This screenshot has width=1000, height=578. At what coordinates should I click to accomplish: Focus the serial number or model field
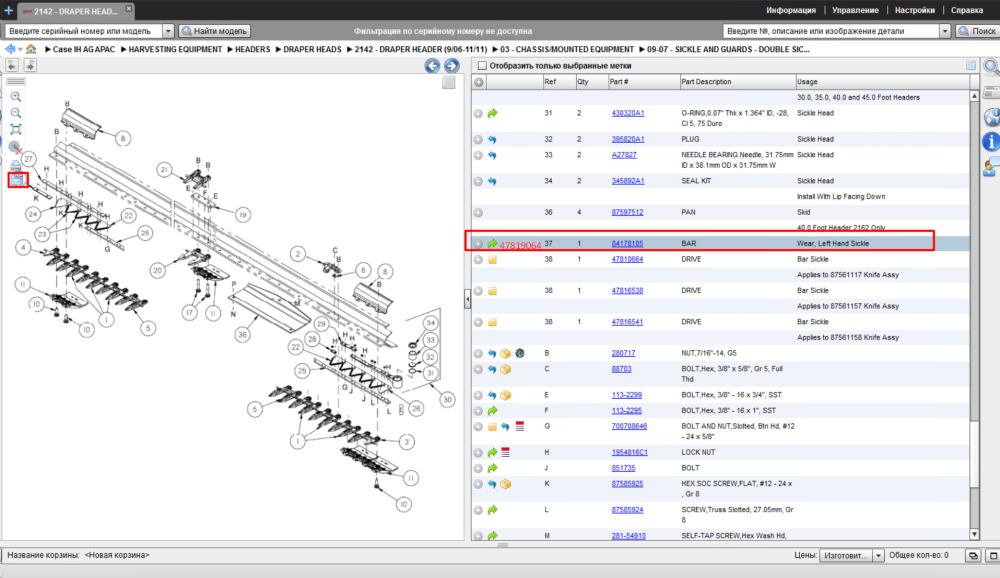(84, 31)
